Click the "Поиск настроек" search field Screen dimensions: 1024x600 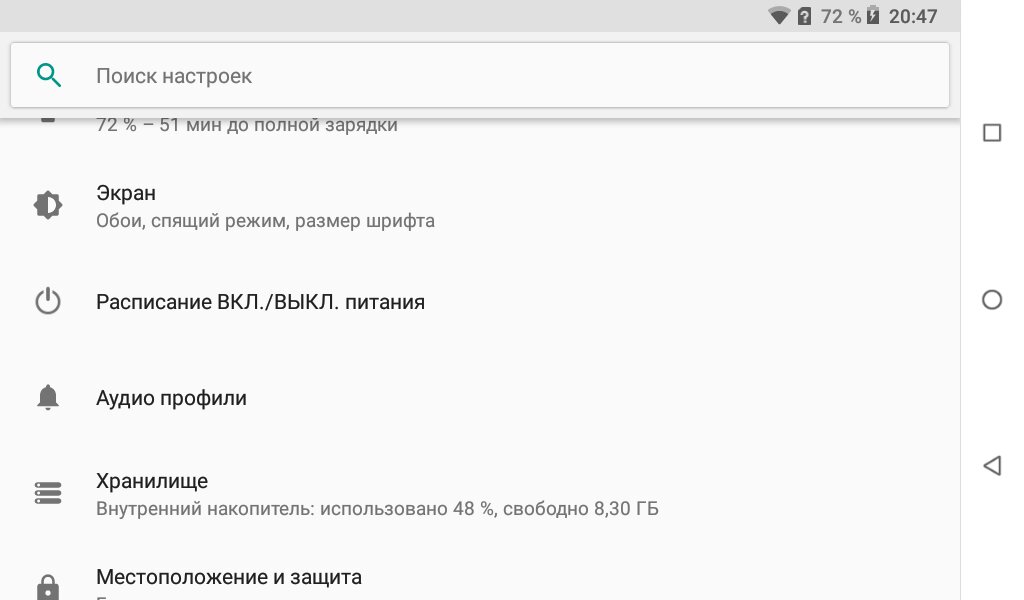tap(480, 76)
